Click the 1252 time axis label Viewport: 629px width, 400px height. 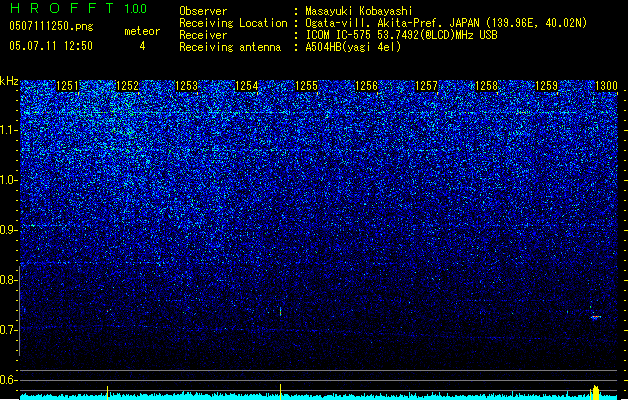point(127,86)
